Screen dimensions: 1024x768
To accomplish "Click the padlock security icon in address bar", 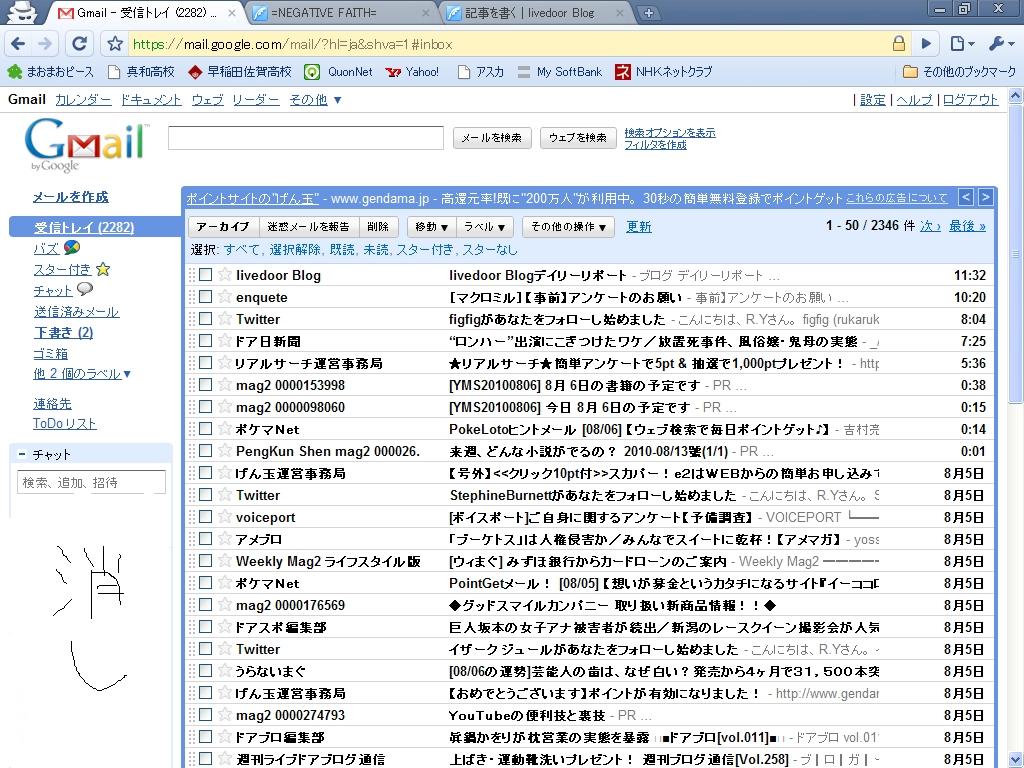I will click(x=899, y=44).
